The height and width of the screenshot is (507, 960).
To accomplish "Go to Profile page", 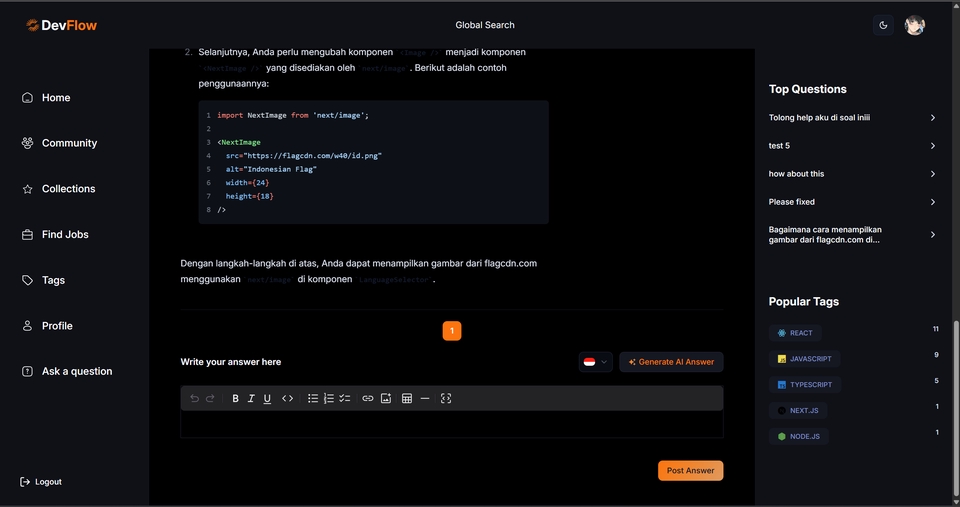I will [x=47, y=326].
